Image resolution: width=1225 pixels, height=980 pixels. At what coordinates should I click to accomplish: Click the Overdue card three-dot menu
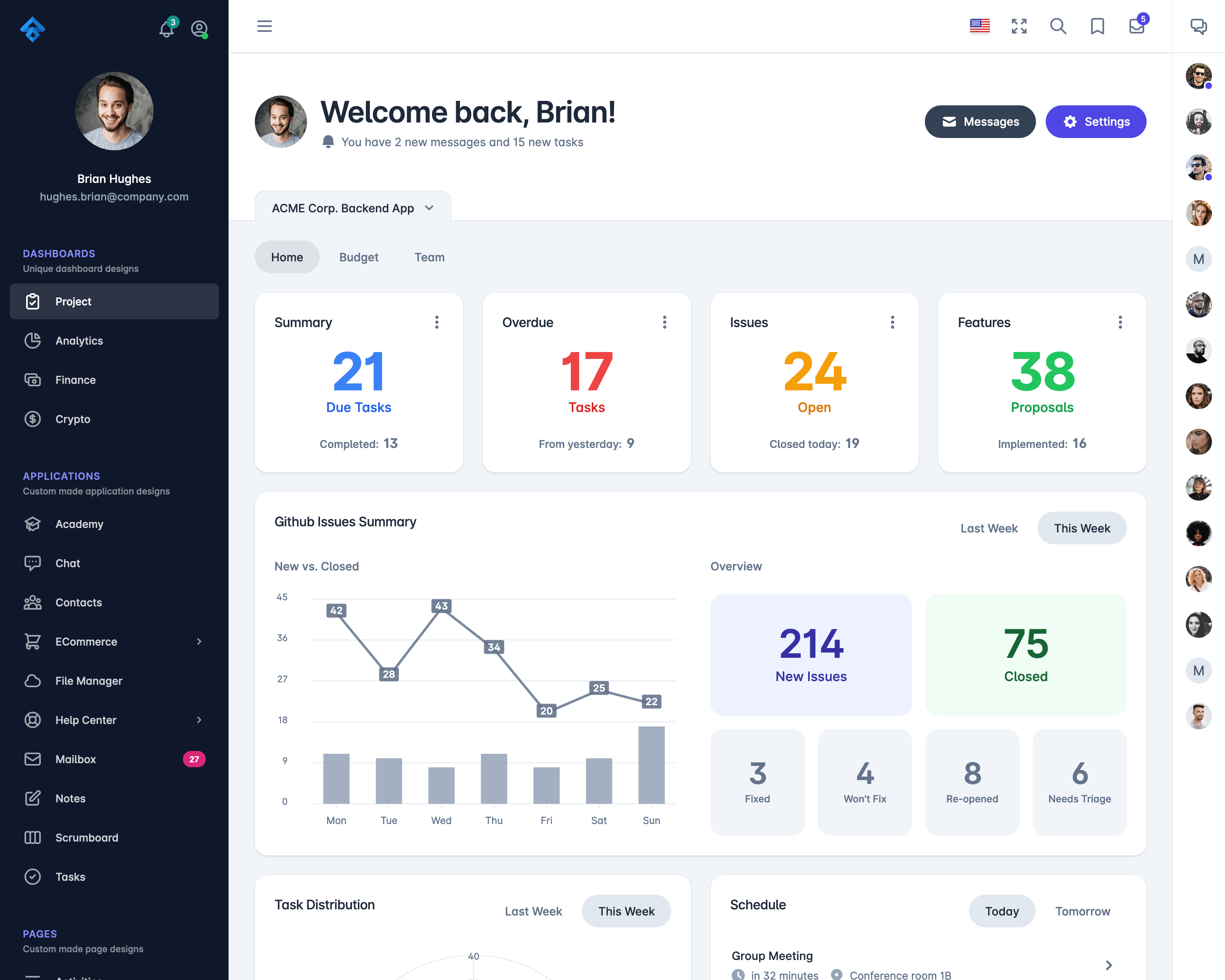[664, 322]
